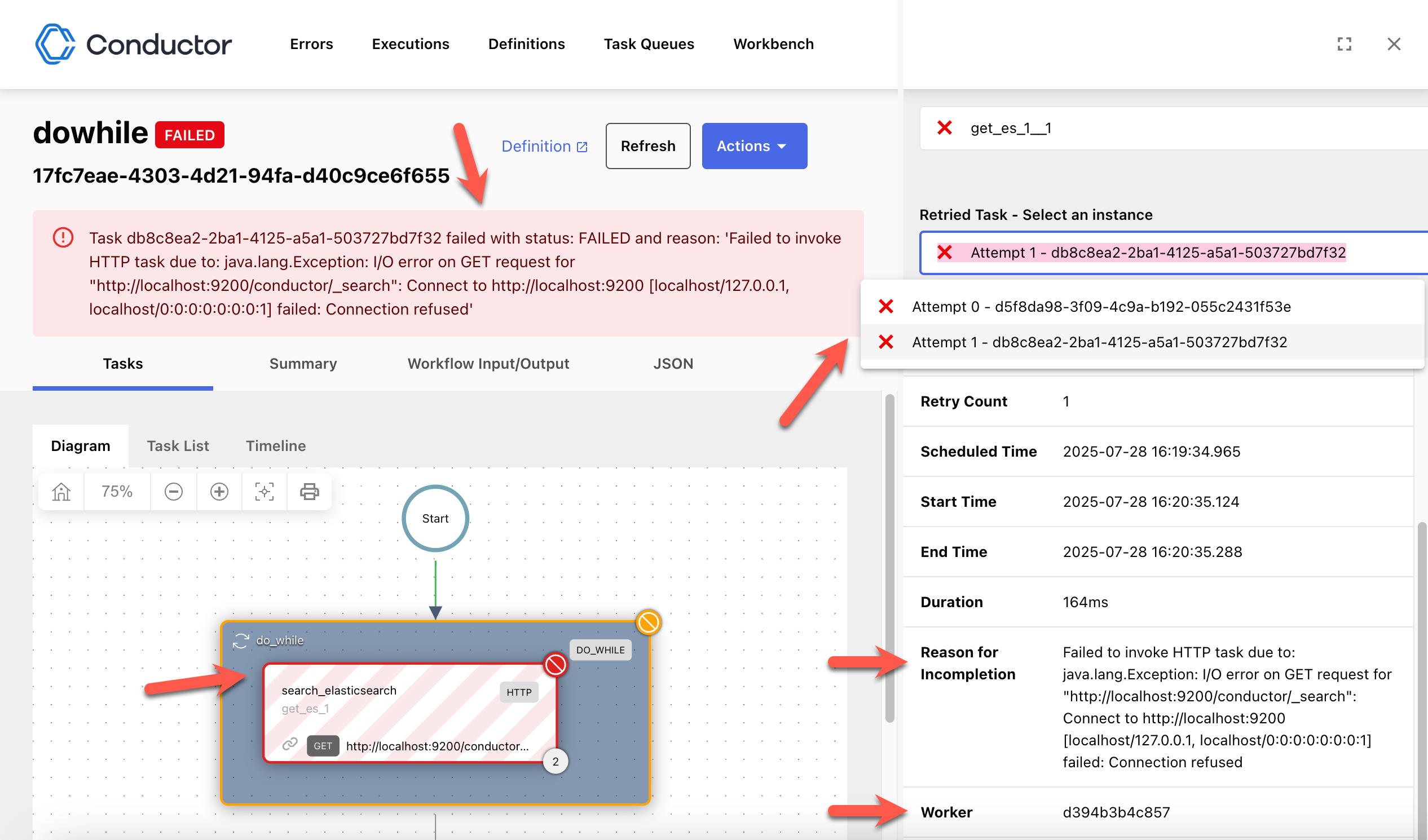Viewport: 1428px width, 840px height.
Task: Click the 75% zoom level indicator
Action: coord(117,491)
